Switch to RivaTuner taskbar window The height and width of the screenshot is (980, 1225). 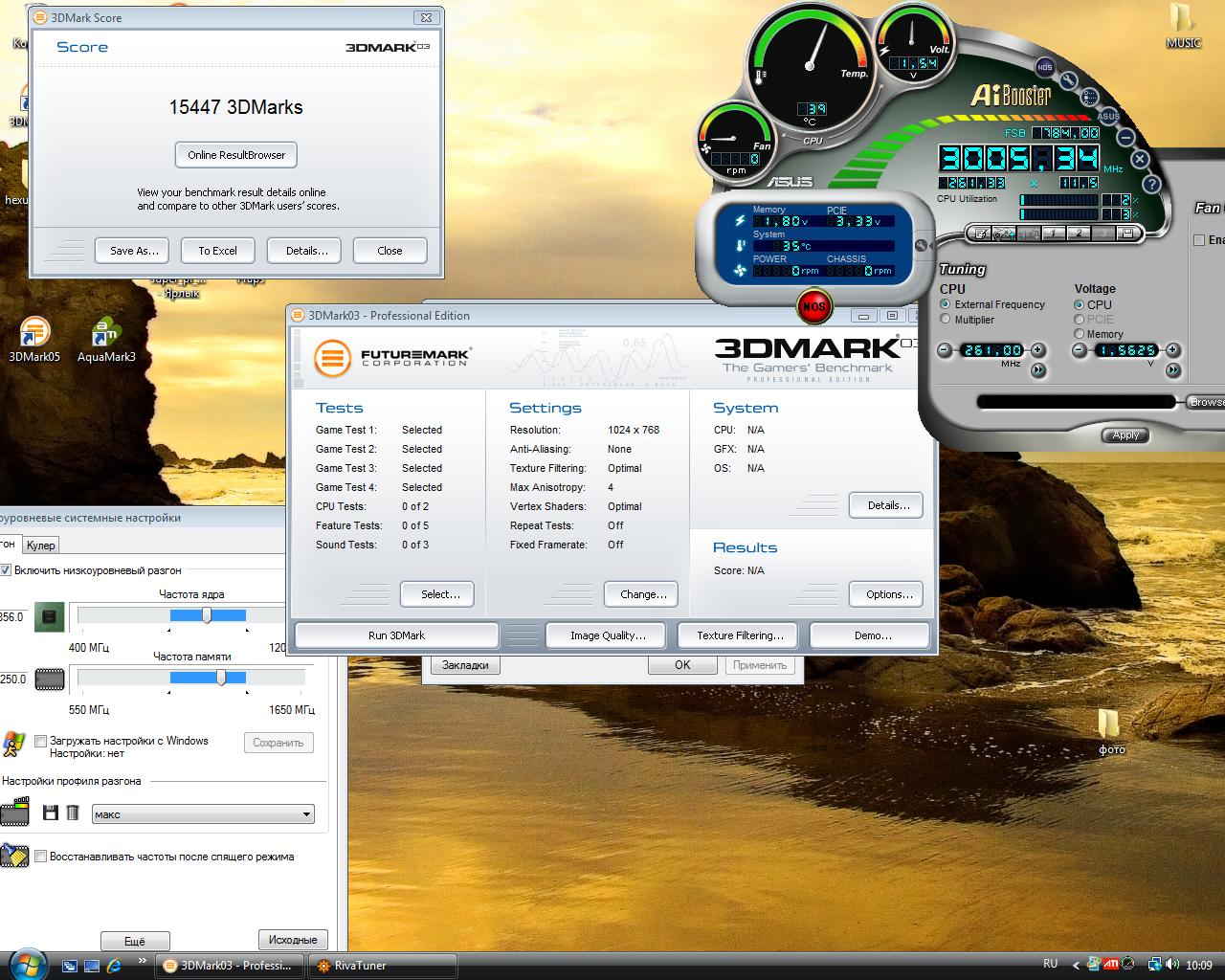click(382, 966)
